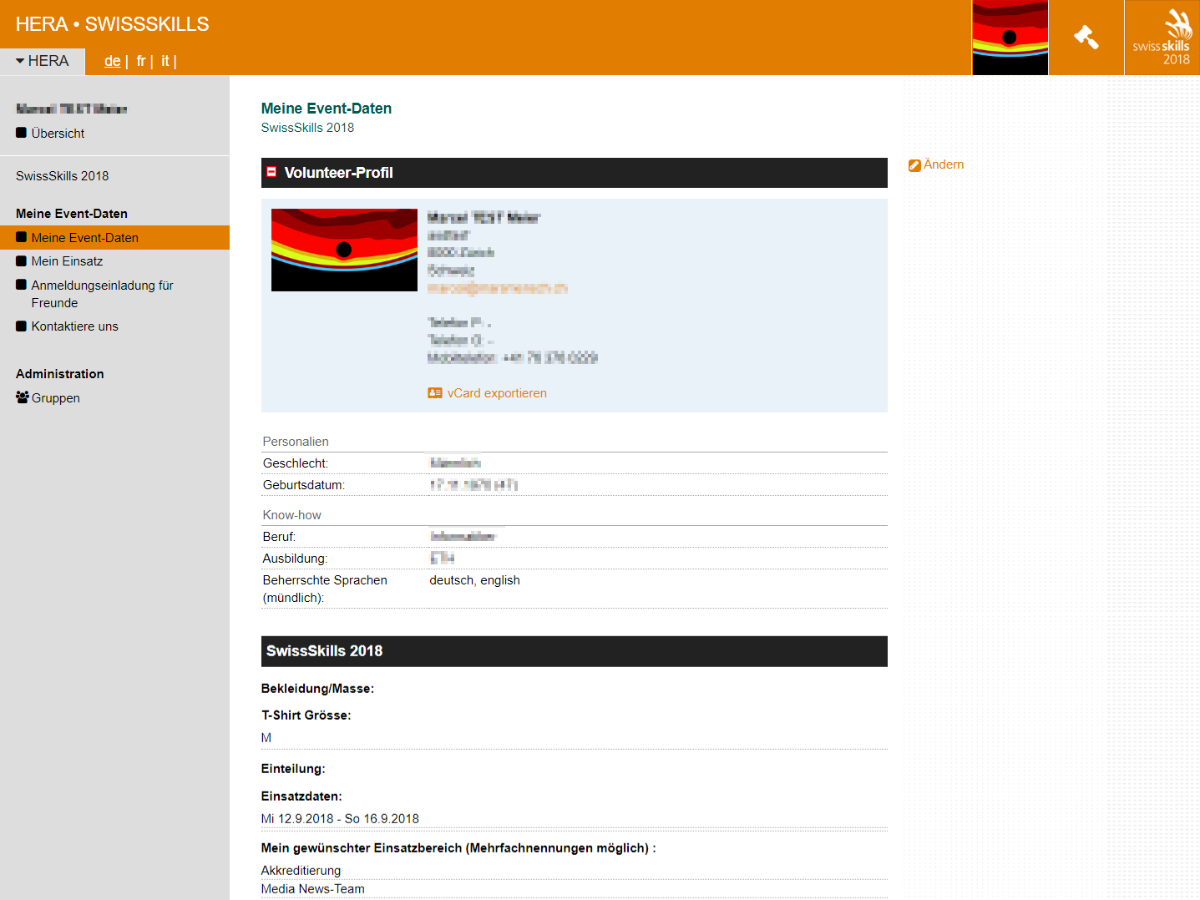Click the 'Geschlecht:' label
Screen dimensions: 1200x900
click(295, 464)
